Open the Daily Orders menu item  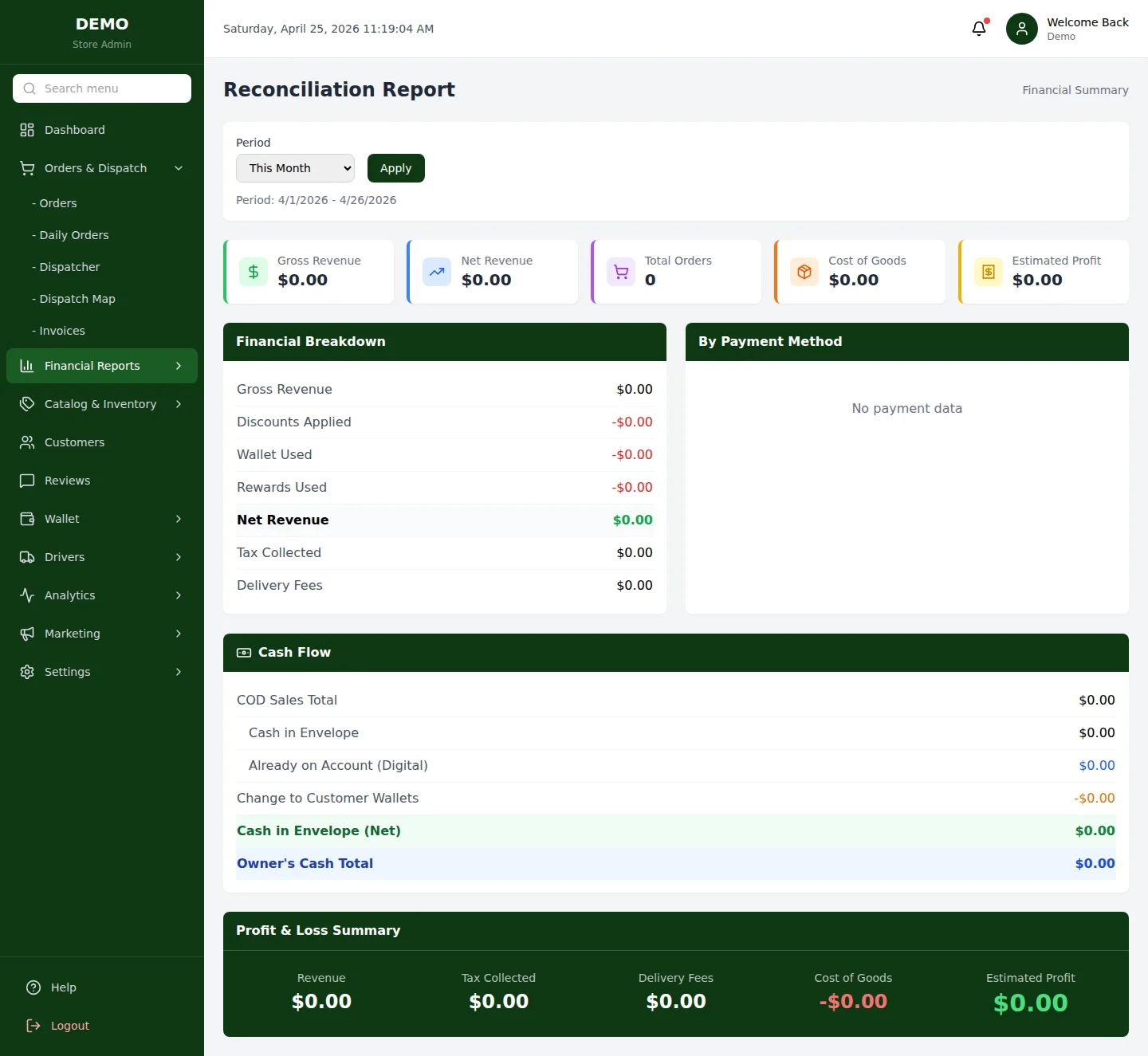click(73, 235)
